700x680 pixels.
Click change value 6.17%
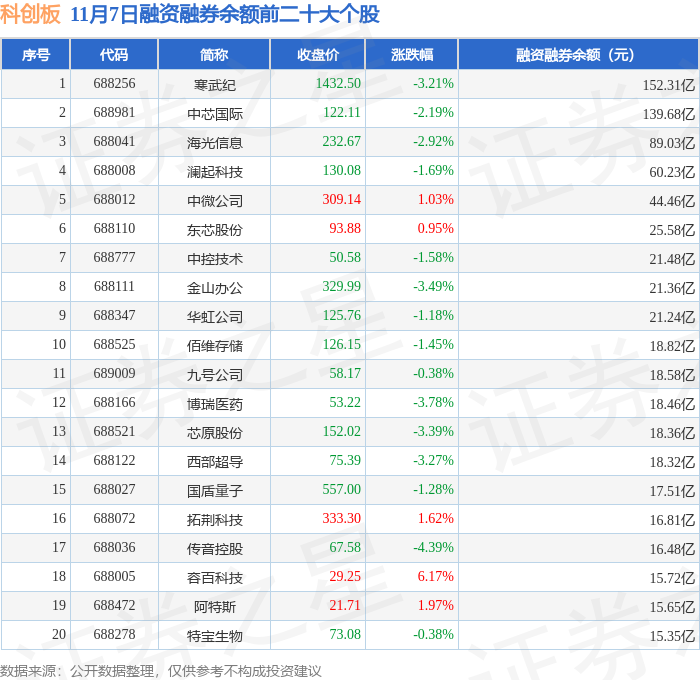(436, 577)
